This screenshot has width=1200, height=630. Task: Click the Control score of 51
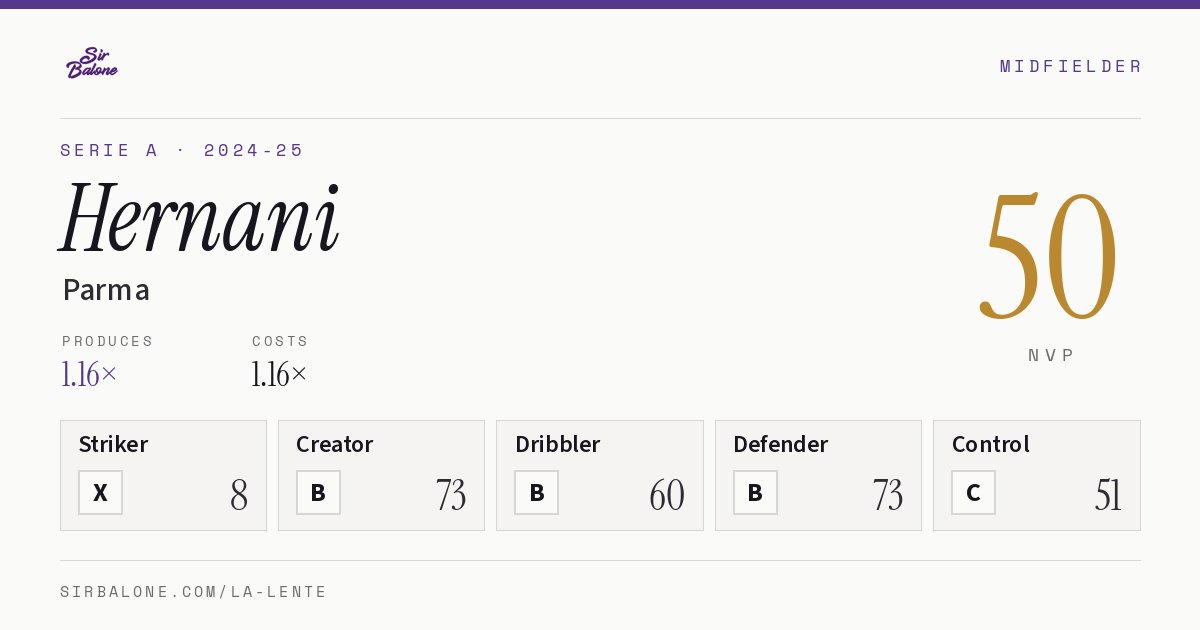(x=1108, y=495)
